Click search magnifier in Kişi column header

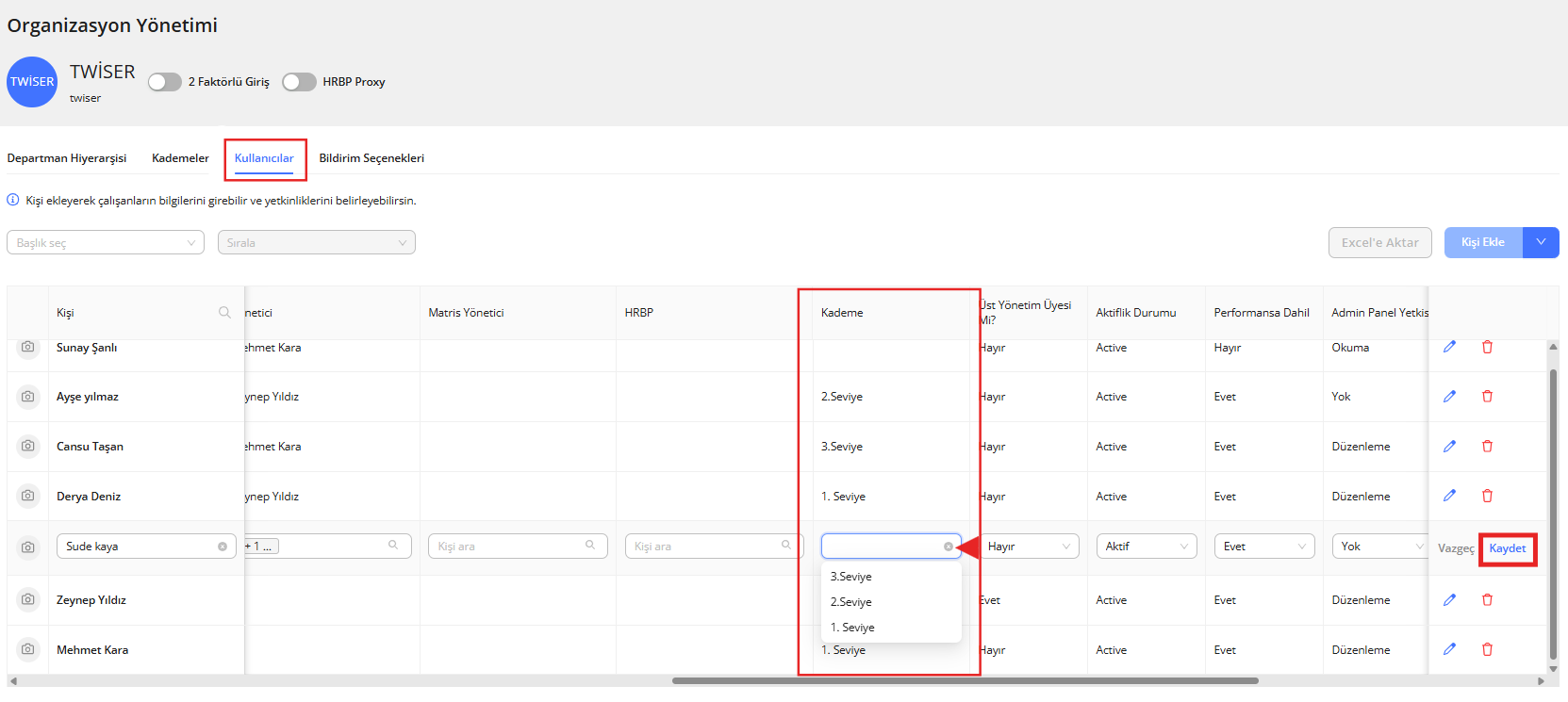point(224,313)
